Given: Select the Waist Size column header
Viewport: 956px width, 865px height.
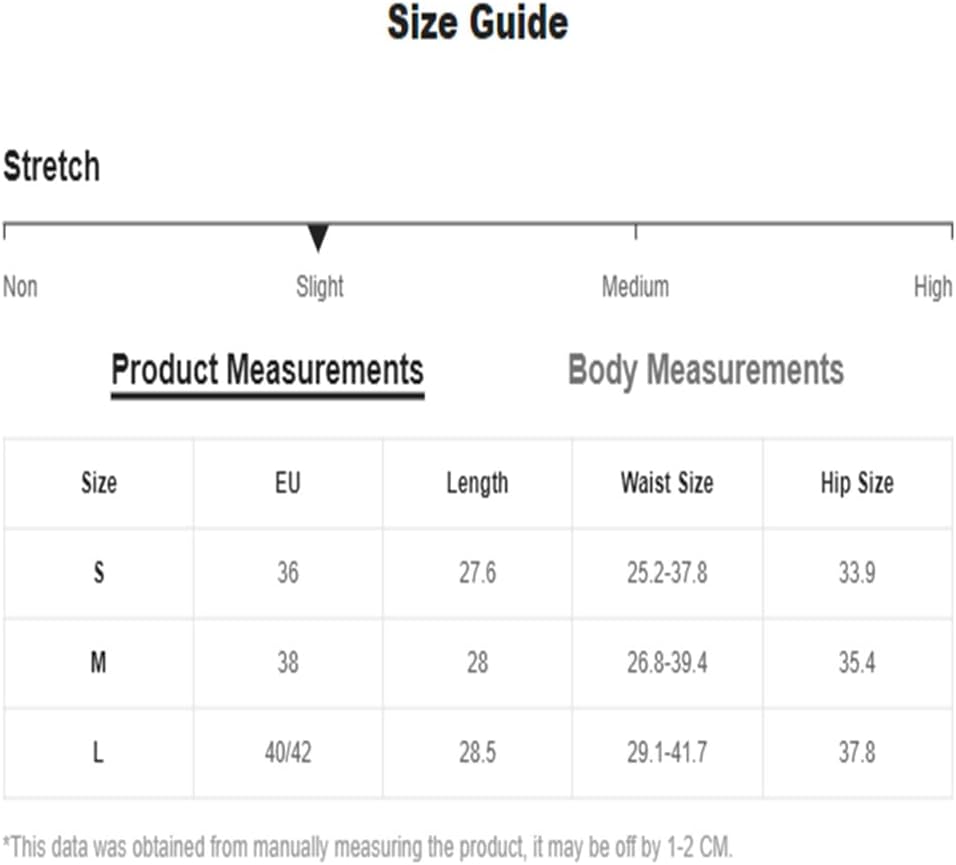Looking at the screenshot, I should pyautogui.click(x=667, y=483).
